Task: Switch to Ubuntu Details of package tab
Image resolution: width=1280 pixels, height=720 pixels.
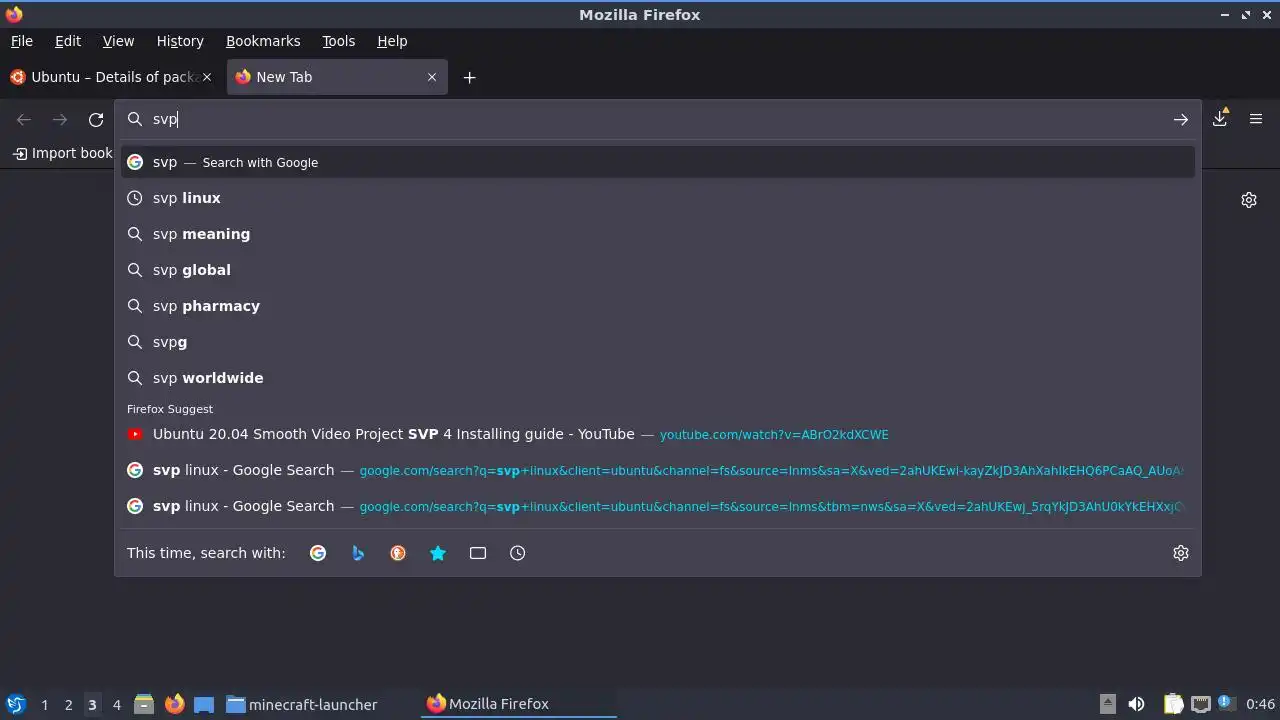Action: (x=110, y=77)
